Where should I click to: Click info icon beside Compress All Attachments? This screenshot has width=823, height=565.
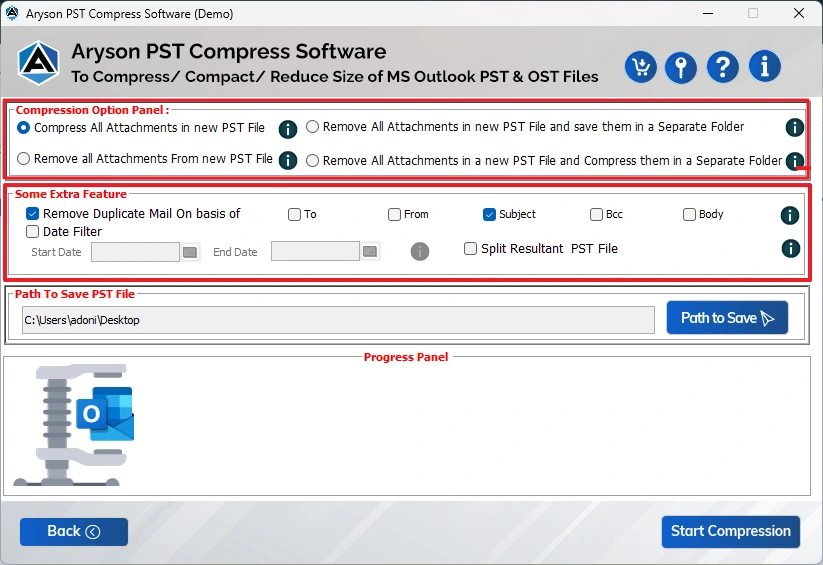point(288,129)
